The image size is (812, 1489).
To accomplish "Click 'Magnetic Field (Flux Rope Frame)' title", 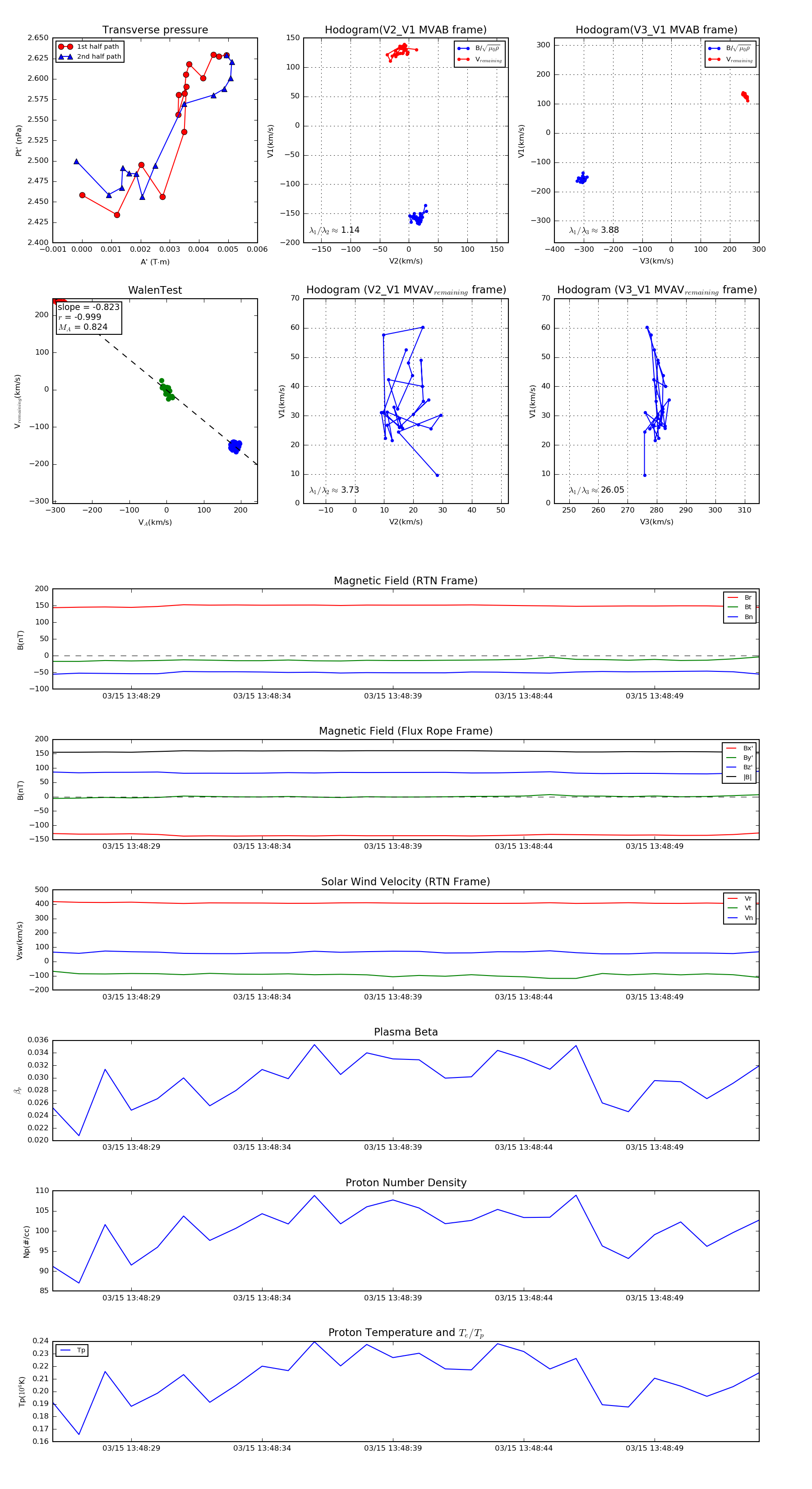I will coord(406,731).
